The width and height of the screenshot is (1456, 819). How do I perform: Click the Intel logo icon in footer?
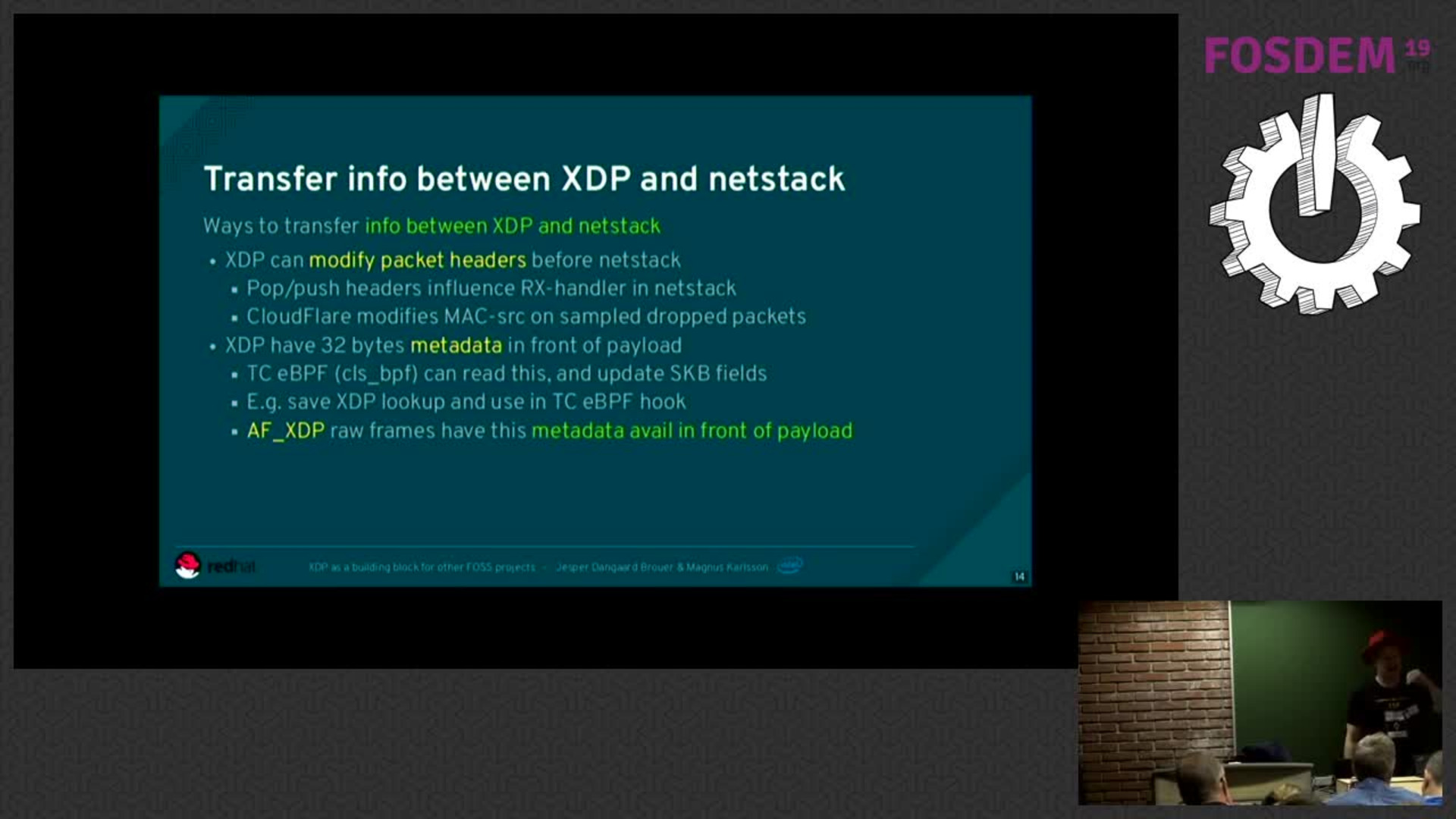coord(790,567)
